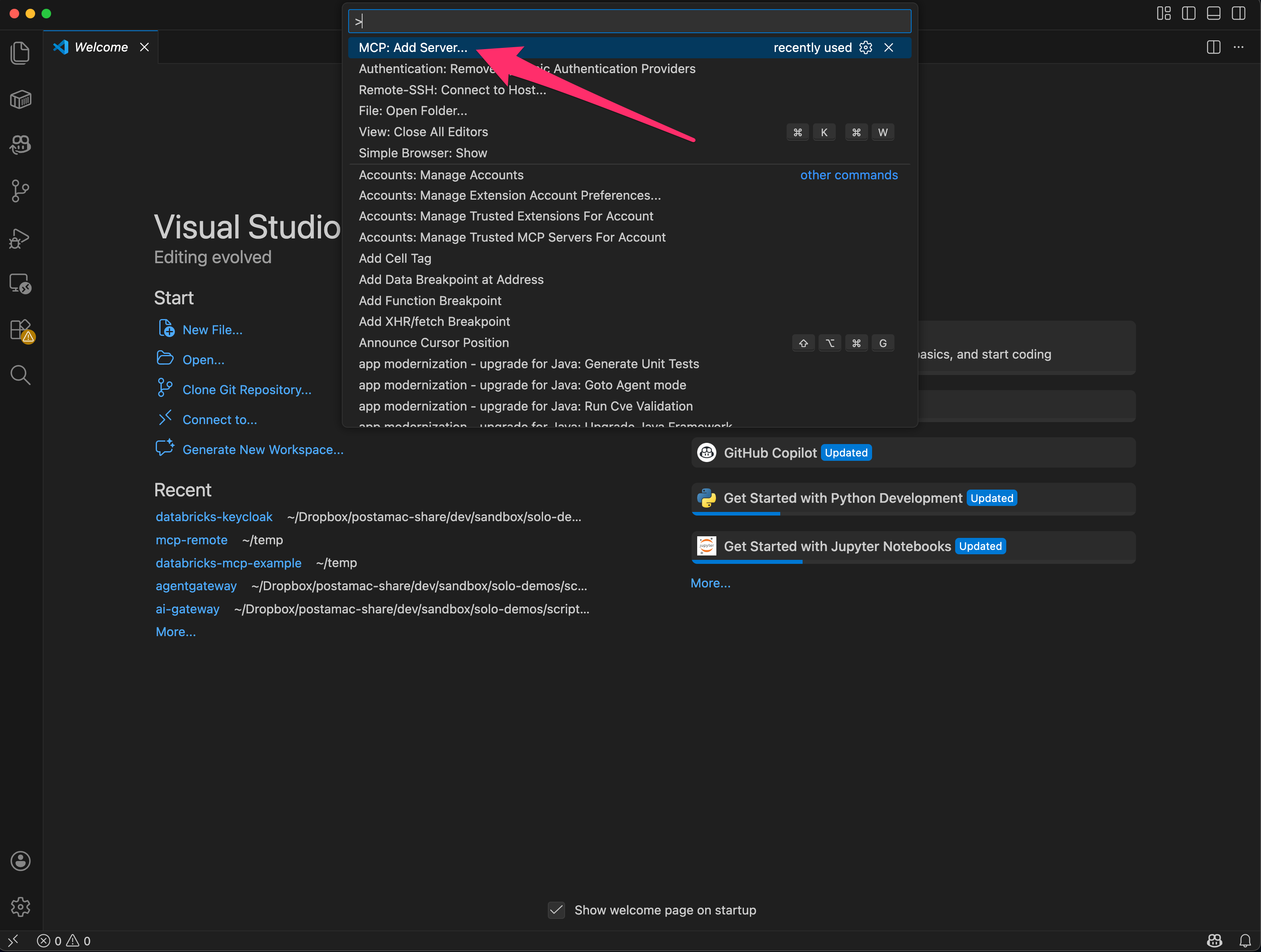
Task: Open the Extensions view with warning badge
Action: (20, 329)
